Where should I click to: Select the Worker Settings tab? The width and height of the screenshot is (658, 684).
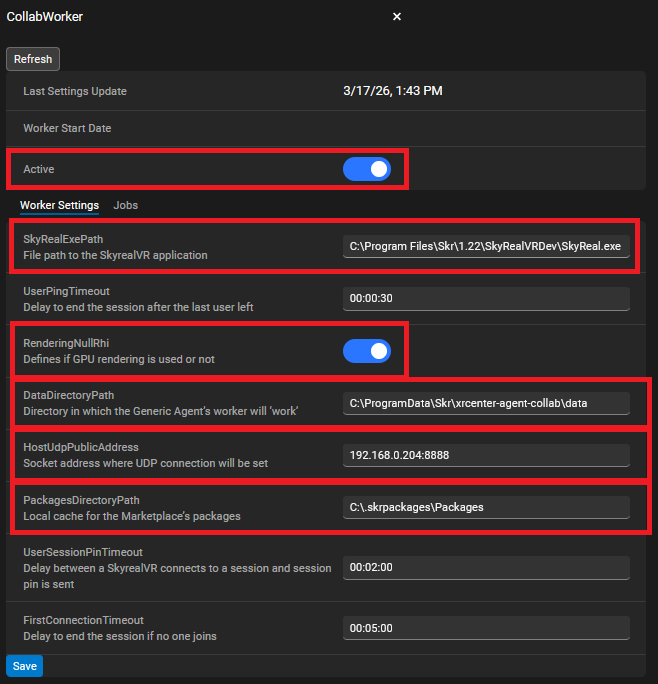tap(59, 205)
